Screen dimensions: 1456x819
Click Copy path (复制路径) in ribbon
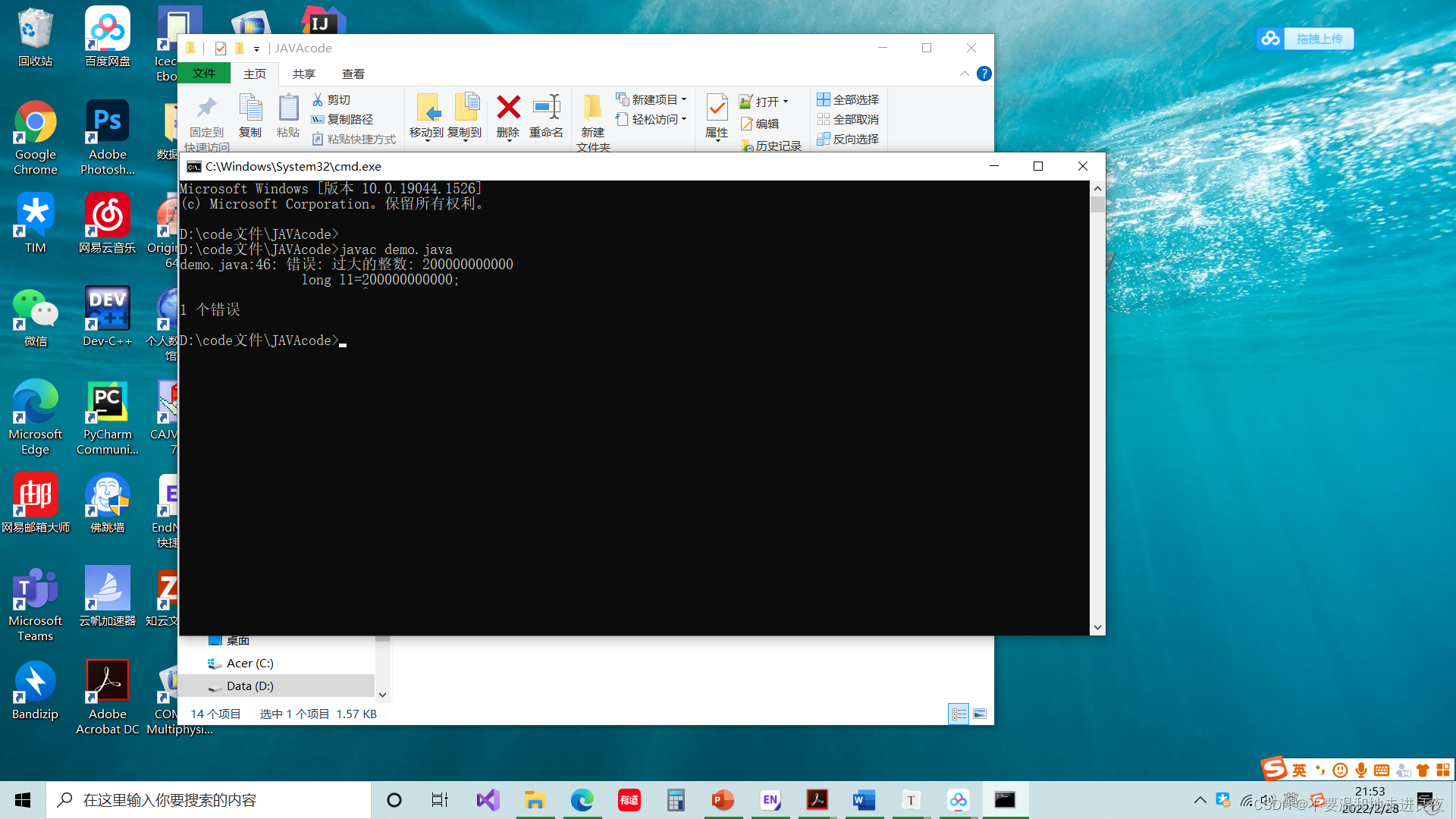click(342, 119)
